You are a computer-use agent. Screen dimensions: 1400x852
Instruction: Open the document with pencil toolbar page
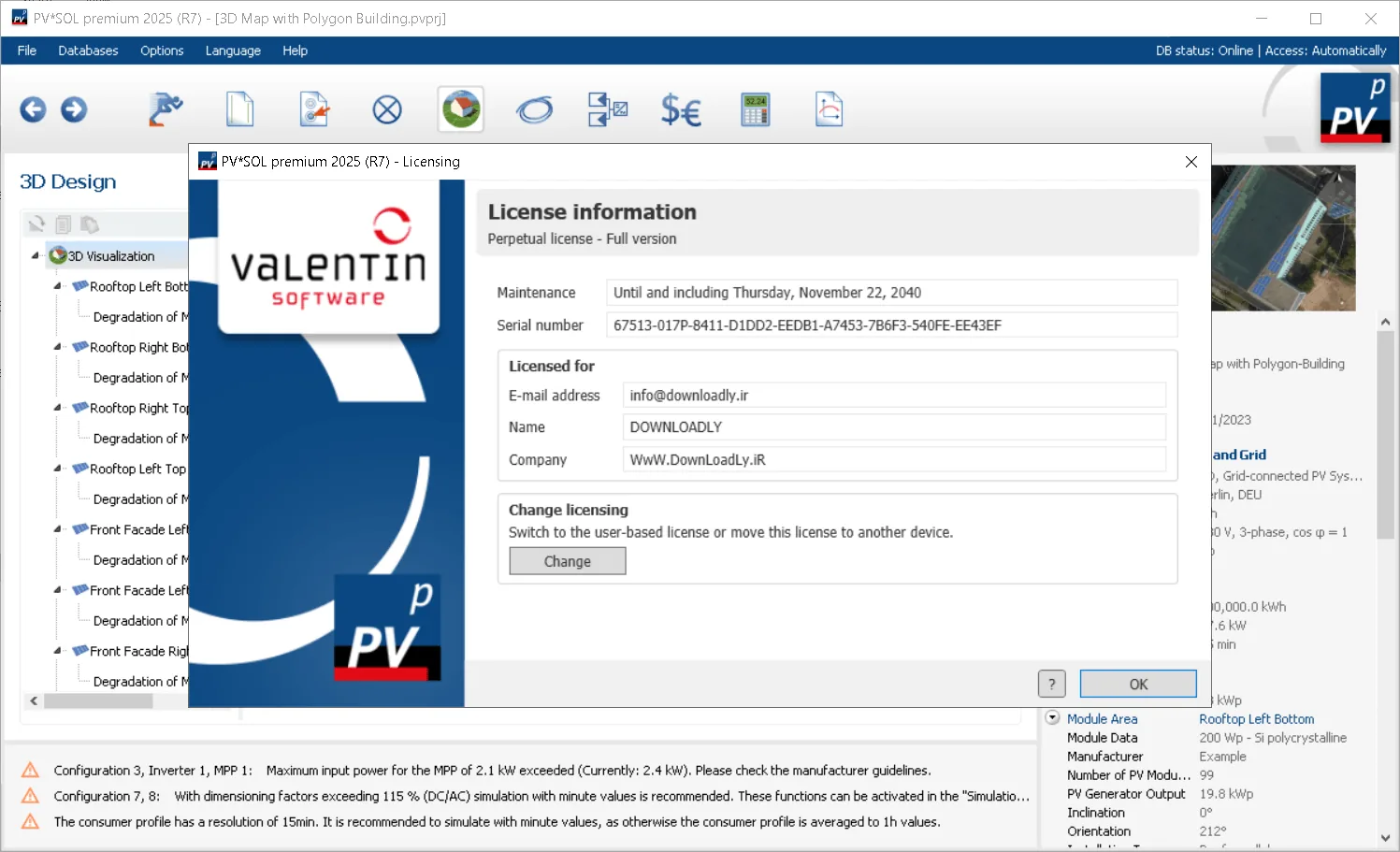(314, 109)
